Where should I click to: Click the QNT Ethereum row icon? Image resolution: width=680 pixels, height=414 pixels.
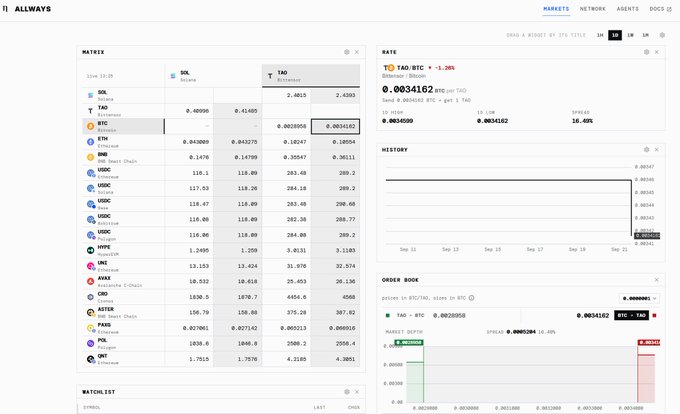[x=91, y=359]
